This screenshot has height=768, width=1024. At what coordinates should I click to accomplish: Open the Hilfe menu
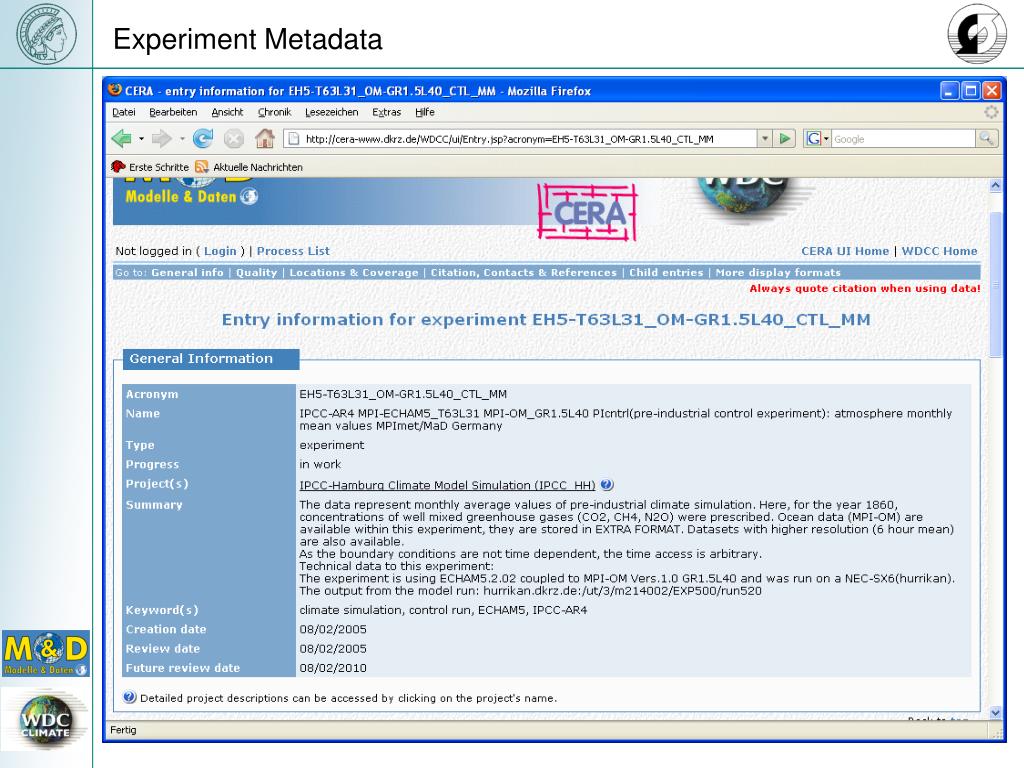[425, 112]
